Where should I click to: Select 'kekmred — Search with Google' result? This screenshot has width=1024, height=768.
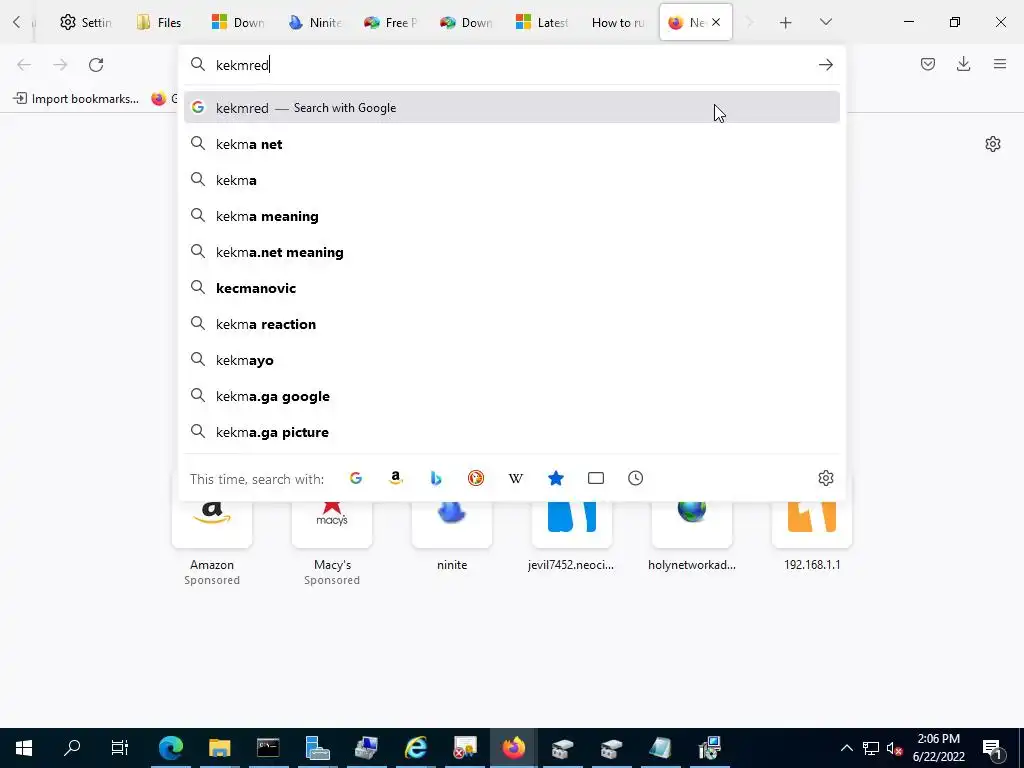tap(511, 108)
